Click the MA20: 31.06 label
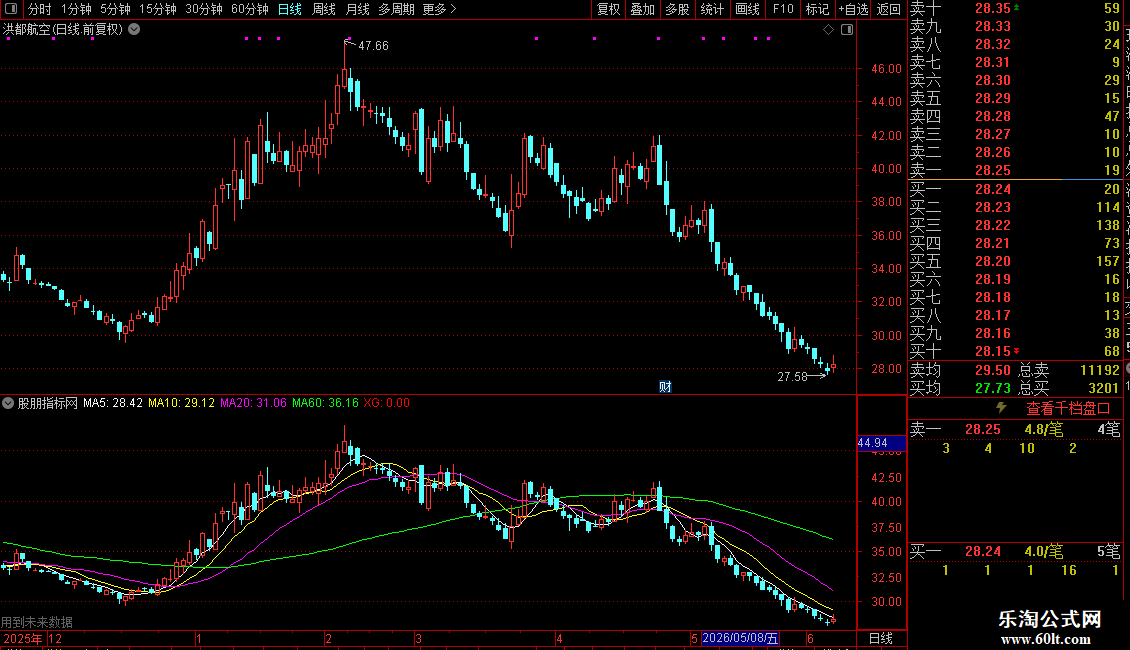Image resolution: width=1130 pixels, height=650 pixels. pos(253,403)
